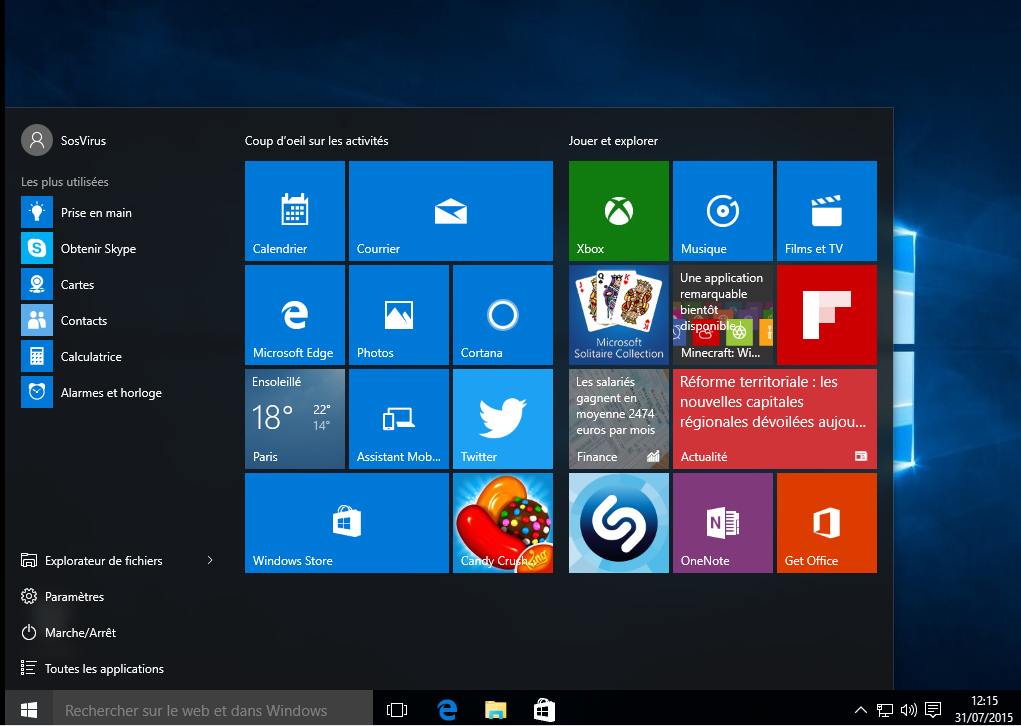Viewport: 1021px width, 726px height.
Task: Open the Twitter tile
Action: click(x=502, y=419)
